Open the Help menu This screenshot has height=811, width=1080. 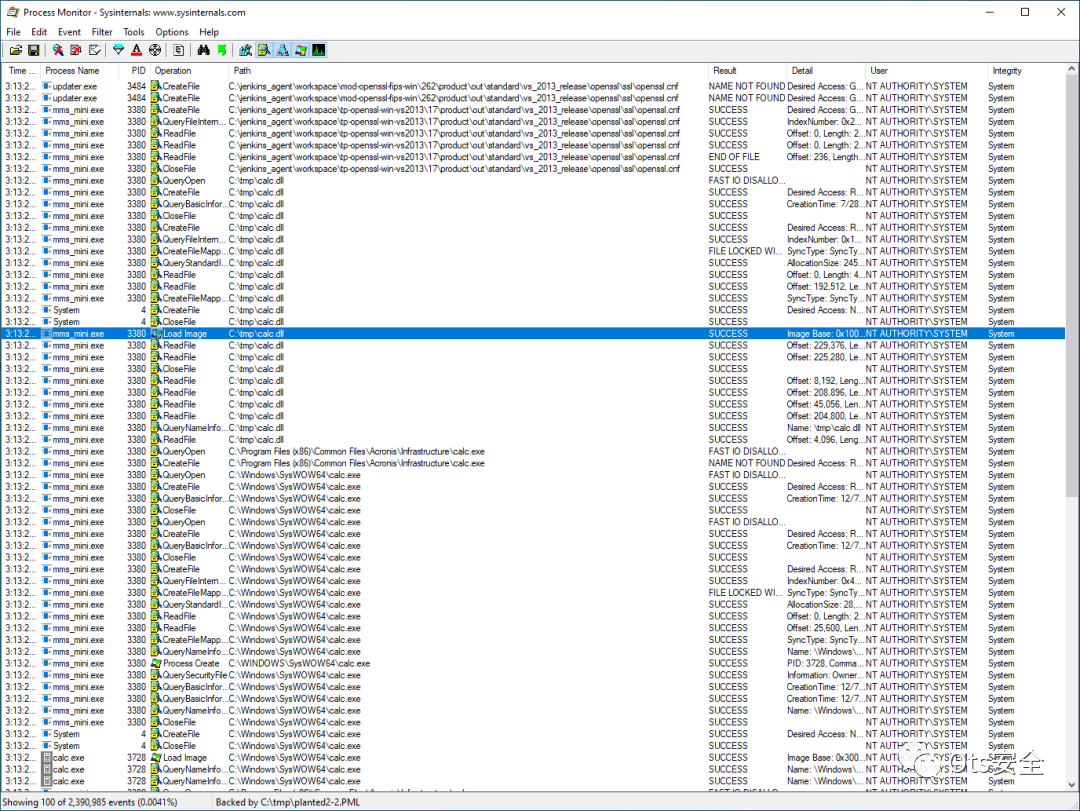coord(209,32)
